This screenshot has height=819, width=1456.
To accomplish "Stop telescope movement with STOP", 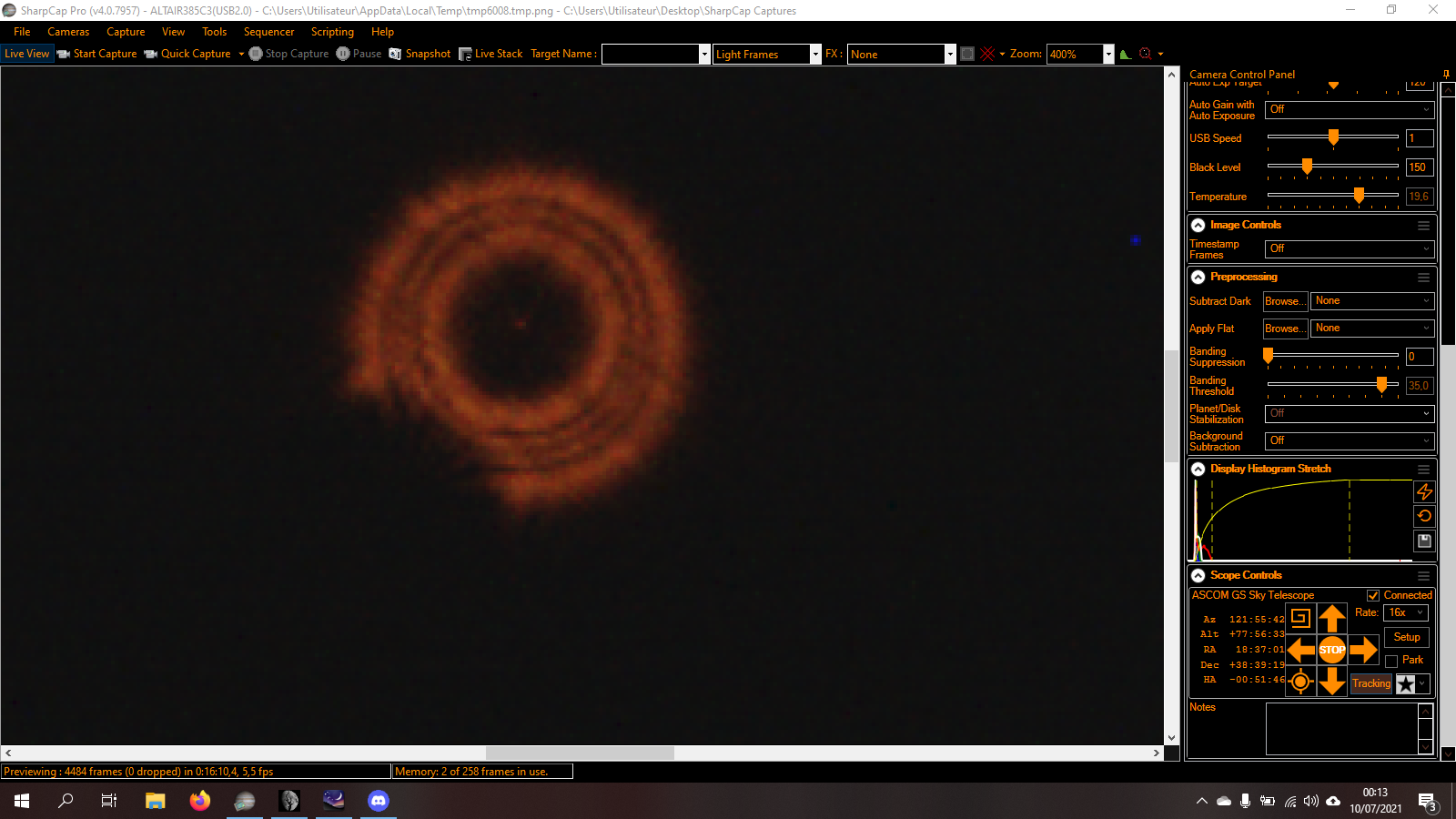I will (x=1332, y=650).
